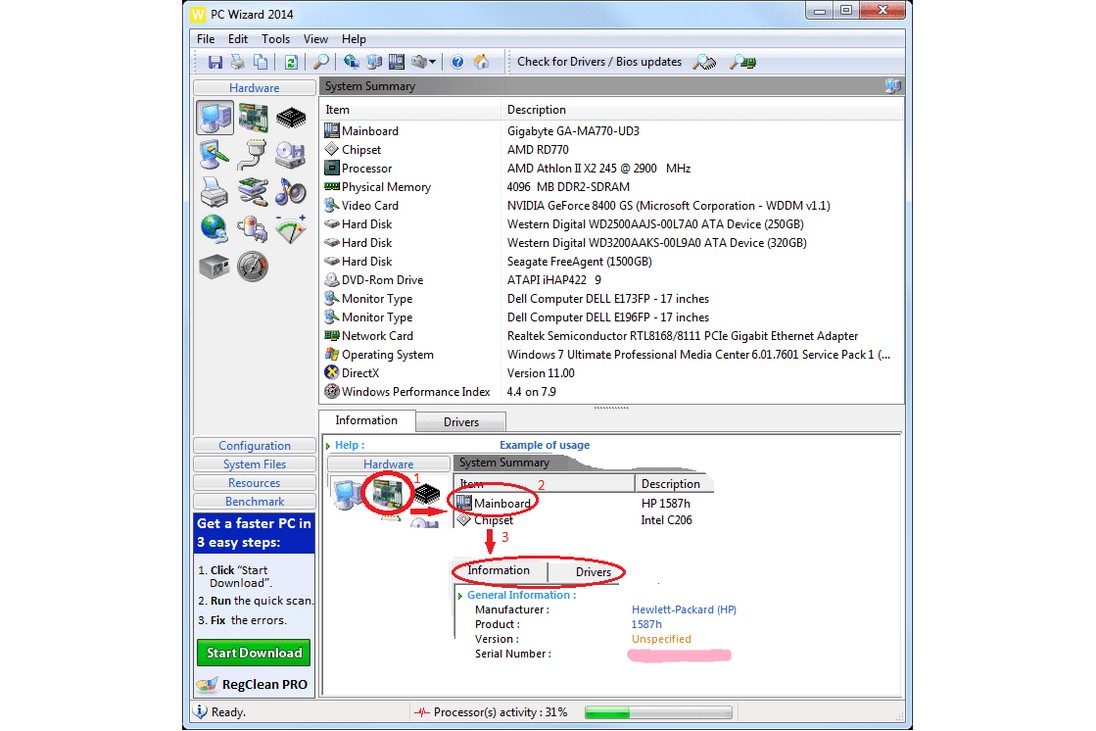Select the Operating System row

point(611,354)
